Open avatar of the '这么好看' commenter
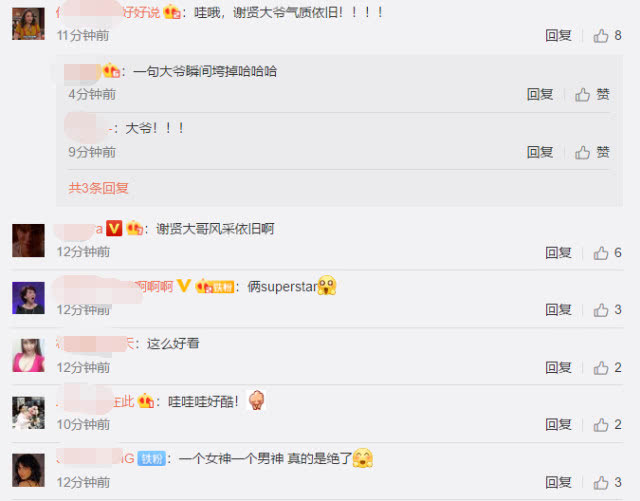640x501 pixels. [28, 355]
